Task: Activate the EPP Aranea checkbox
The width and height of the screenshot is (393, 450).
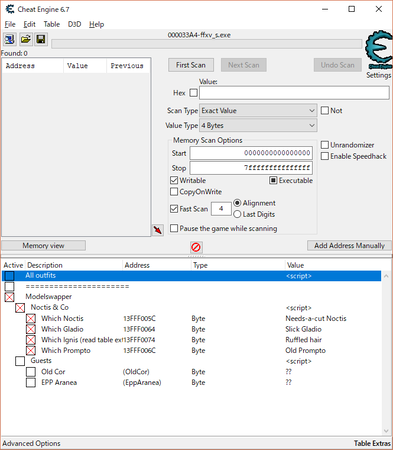Action: click(31, 382)
